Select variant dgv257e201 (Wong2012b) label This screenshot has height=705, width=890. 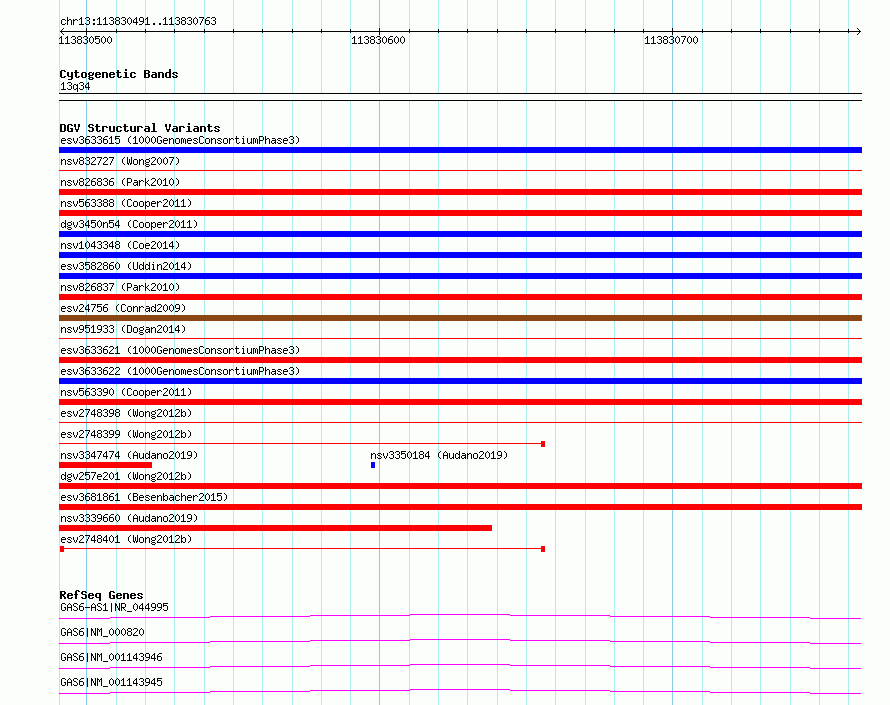(126, 476)
